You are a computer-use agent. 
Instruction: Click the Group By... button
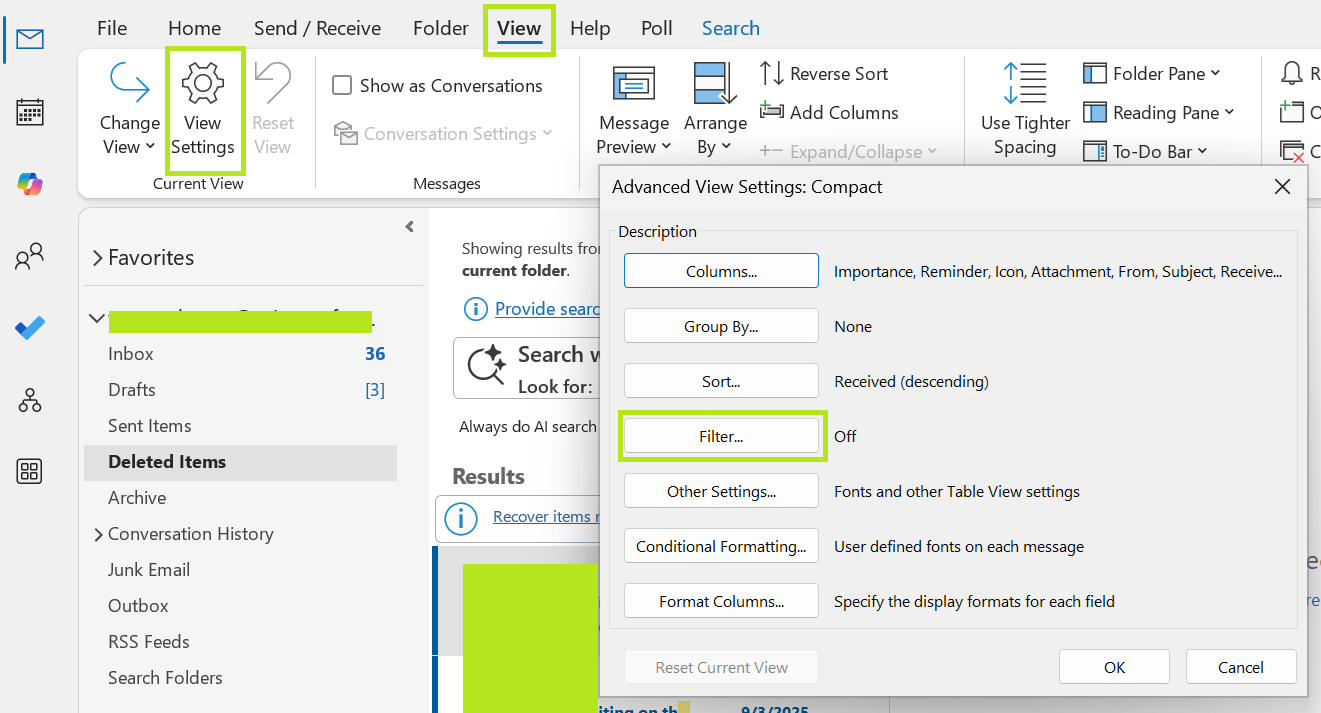721,326
